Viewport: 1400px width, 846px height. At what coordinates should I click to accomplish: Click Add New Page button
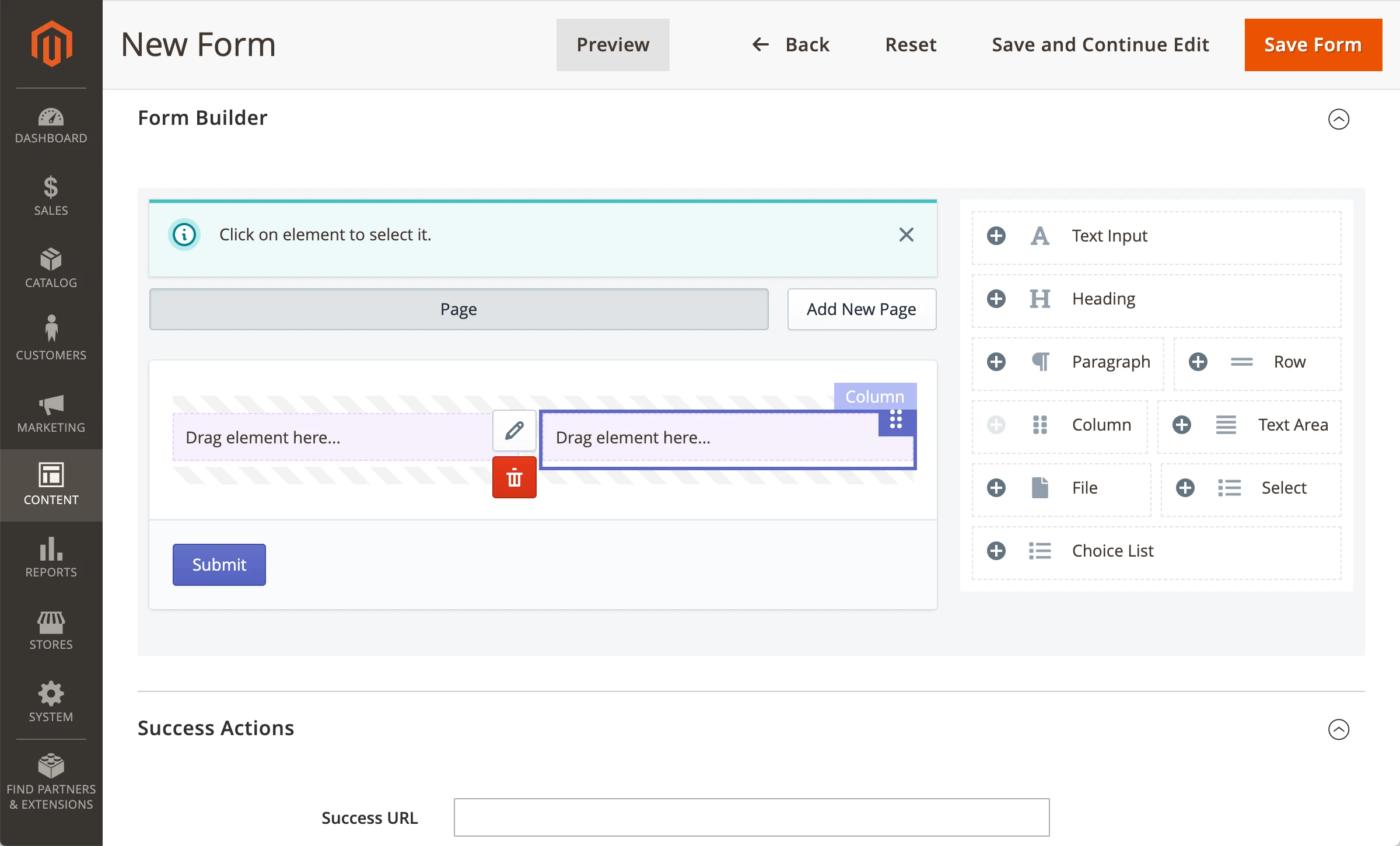[x=861, y=309]
